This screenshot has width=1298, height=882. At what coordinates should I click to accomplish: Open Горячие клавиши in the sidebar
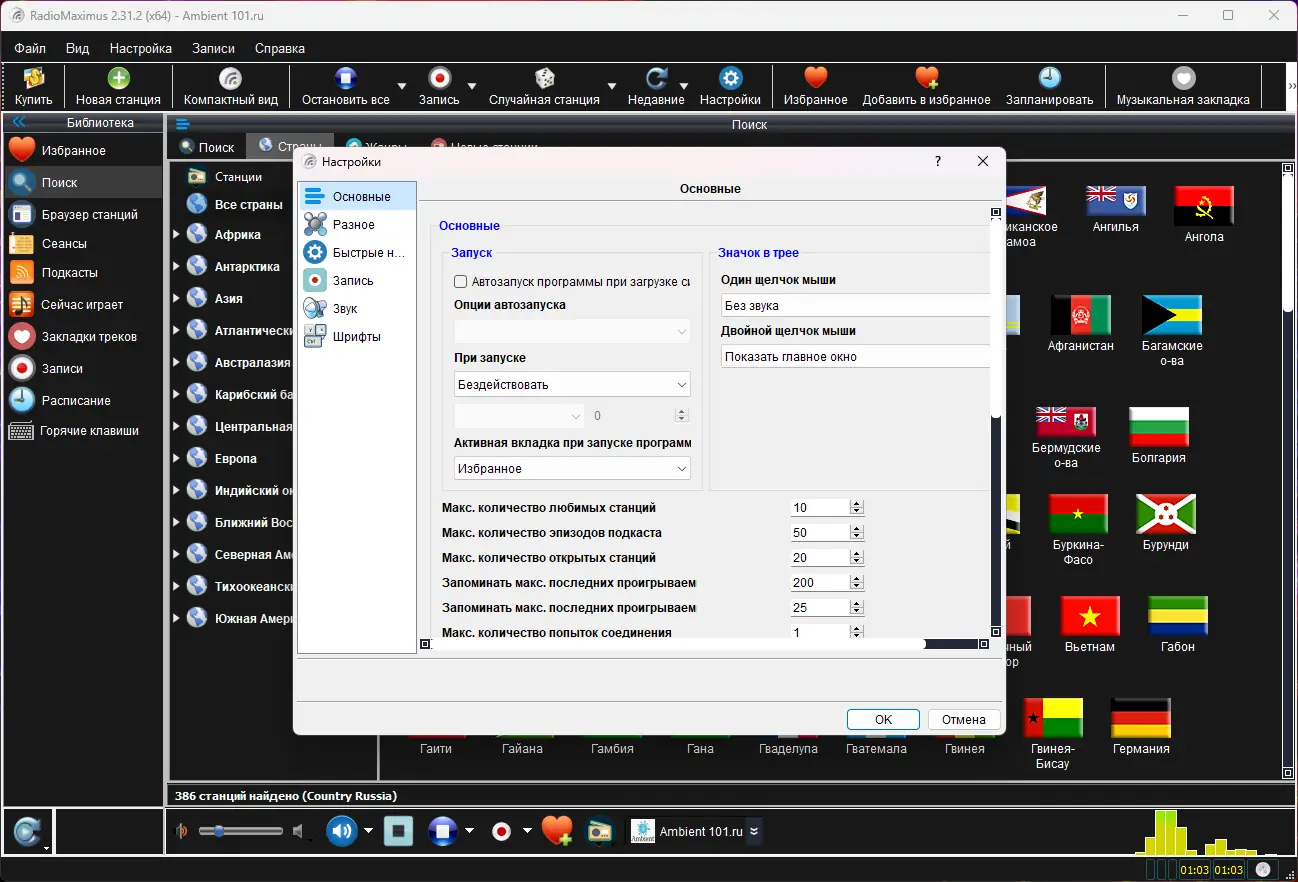tap(82, 431)
